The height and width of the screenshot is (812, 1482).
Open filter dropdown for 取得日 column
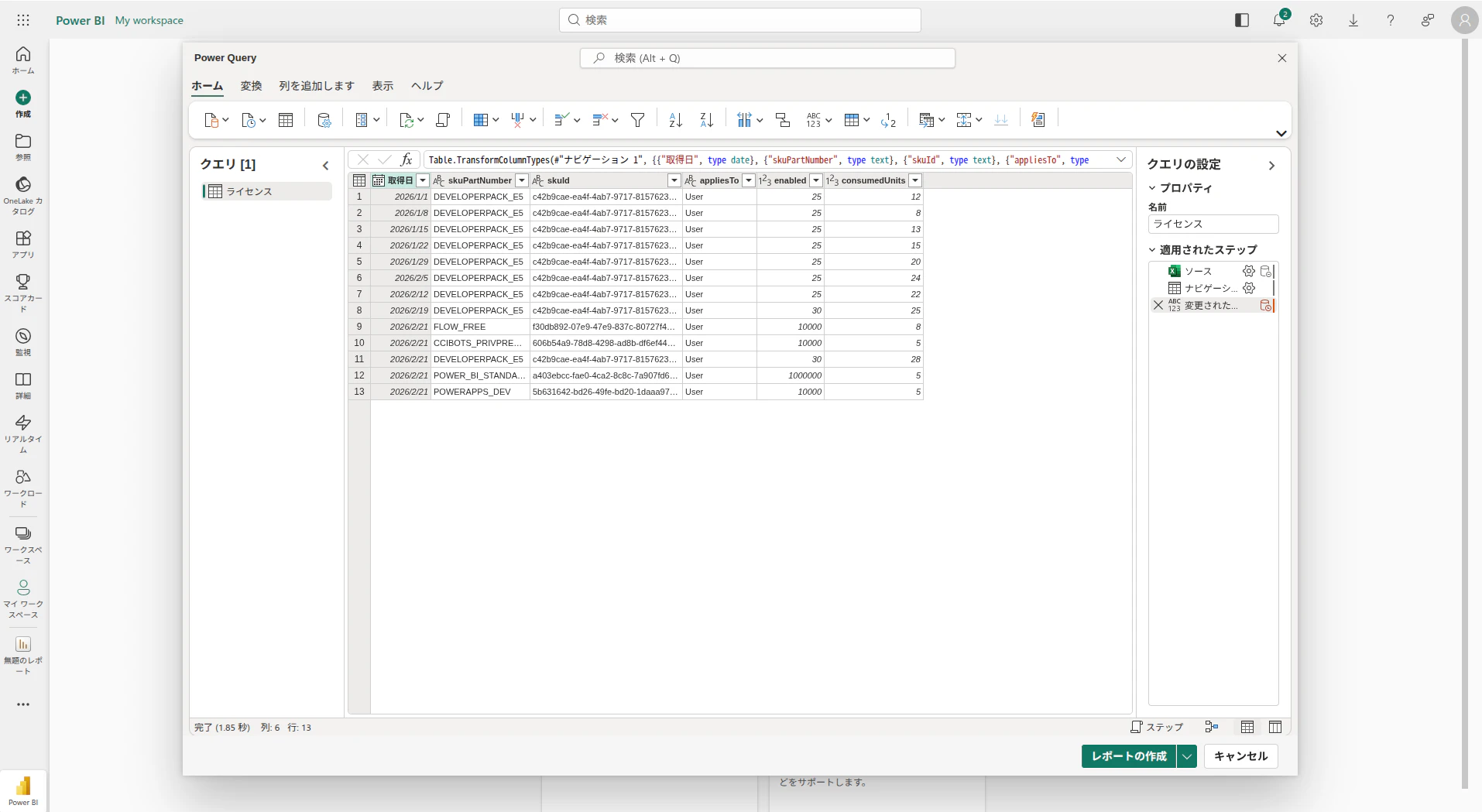(423, 180)
